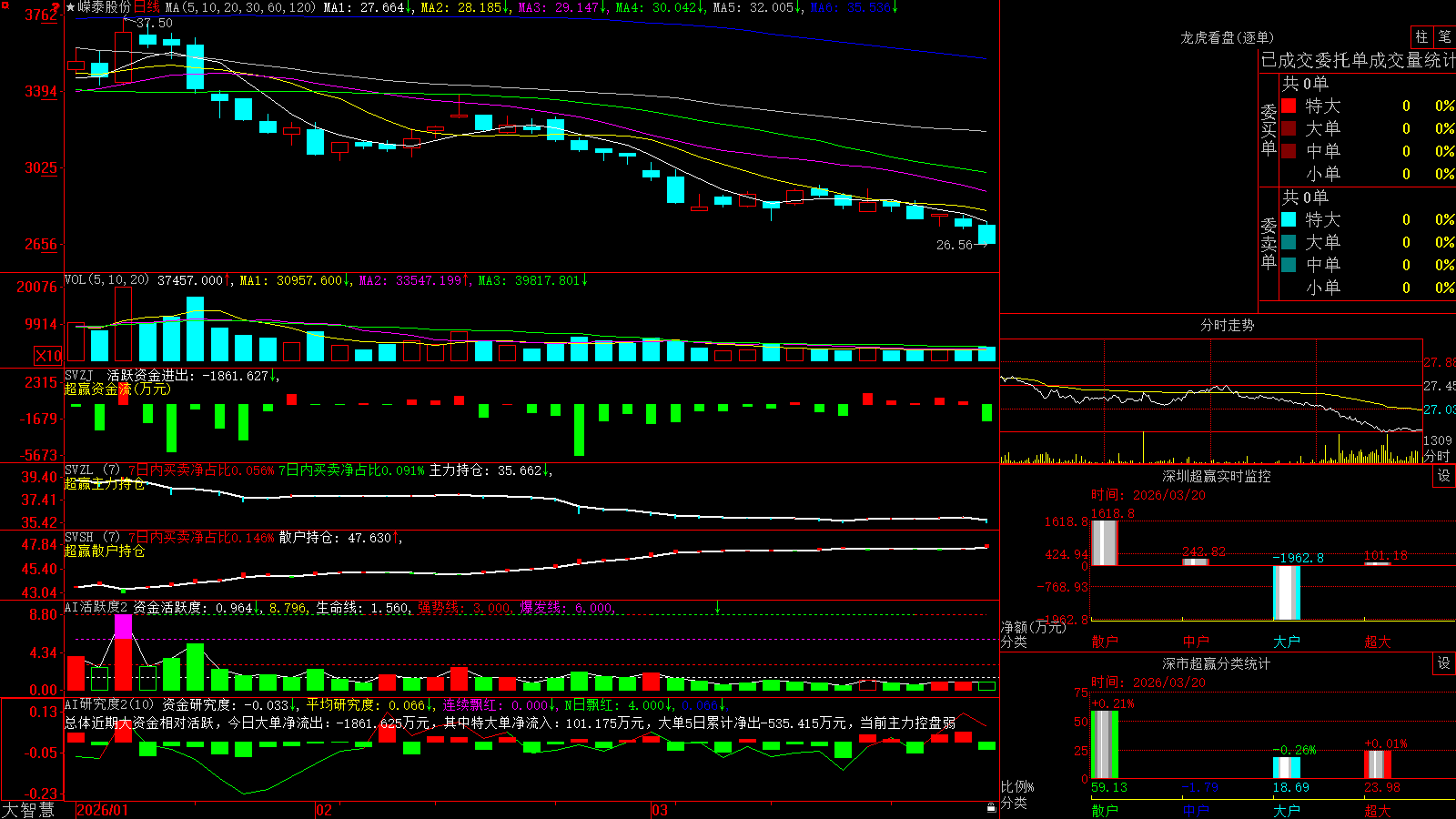Click the SVSH (7) indicator label

[x=93, y=538]
